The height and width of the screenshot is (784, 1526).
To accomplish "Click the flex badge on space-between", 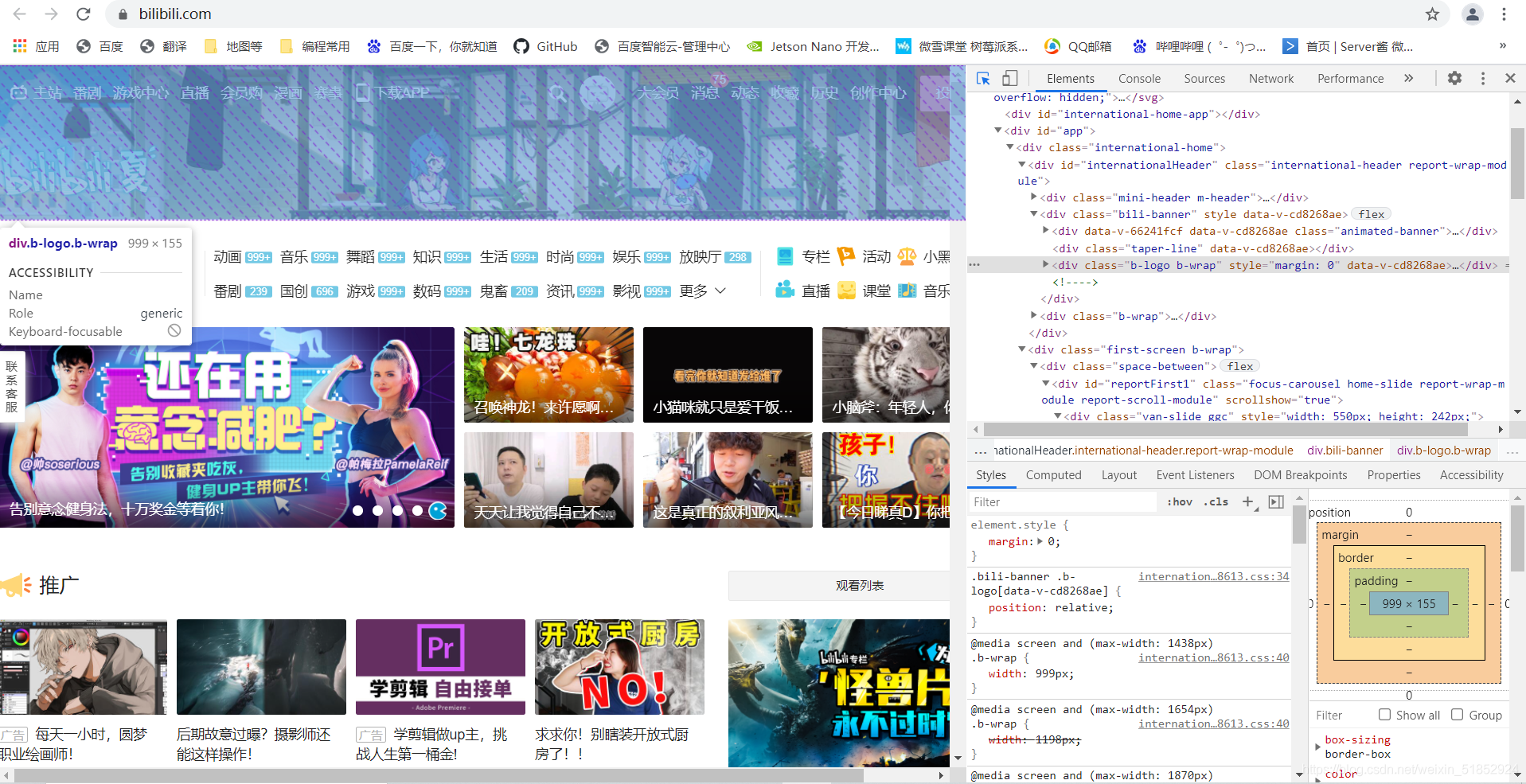I will 1239,366.
